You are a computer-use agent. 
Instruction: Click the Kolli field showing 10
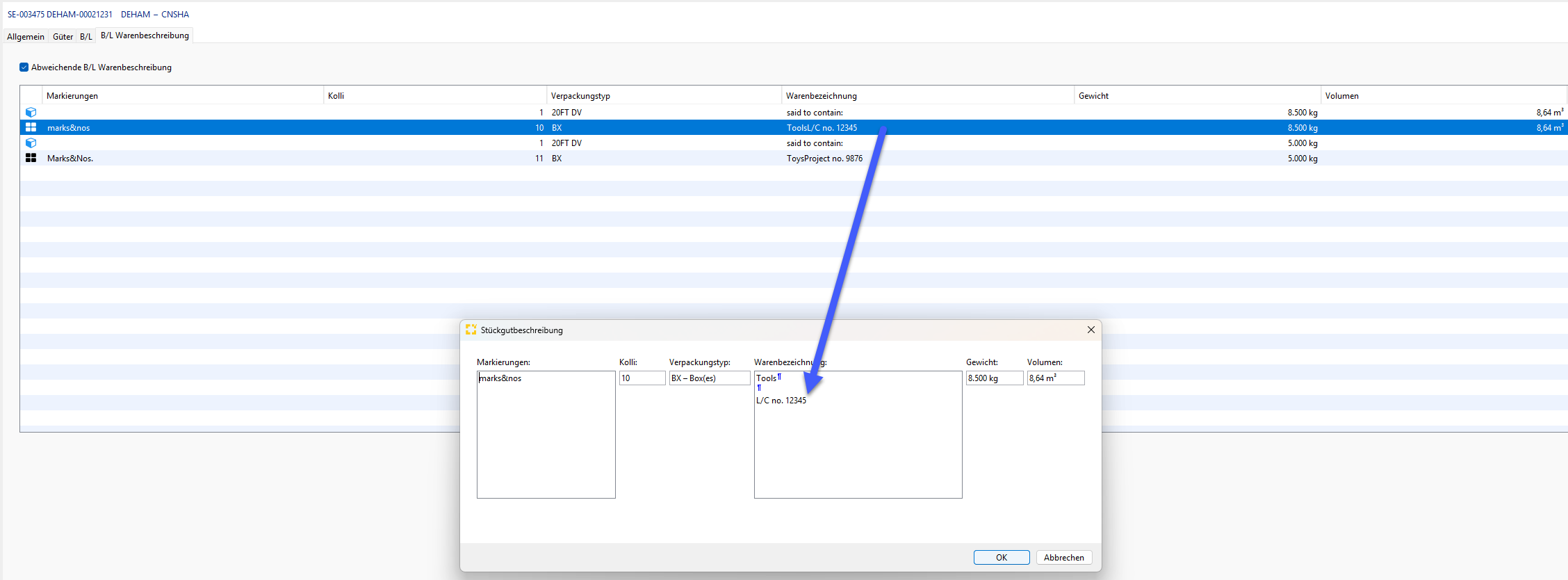642,378
